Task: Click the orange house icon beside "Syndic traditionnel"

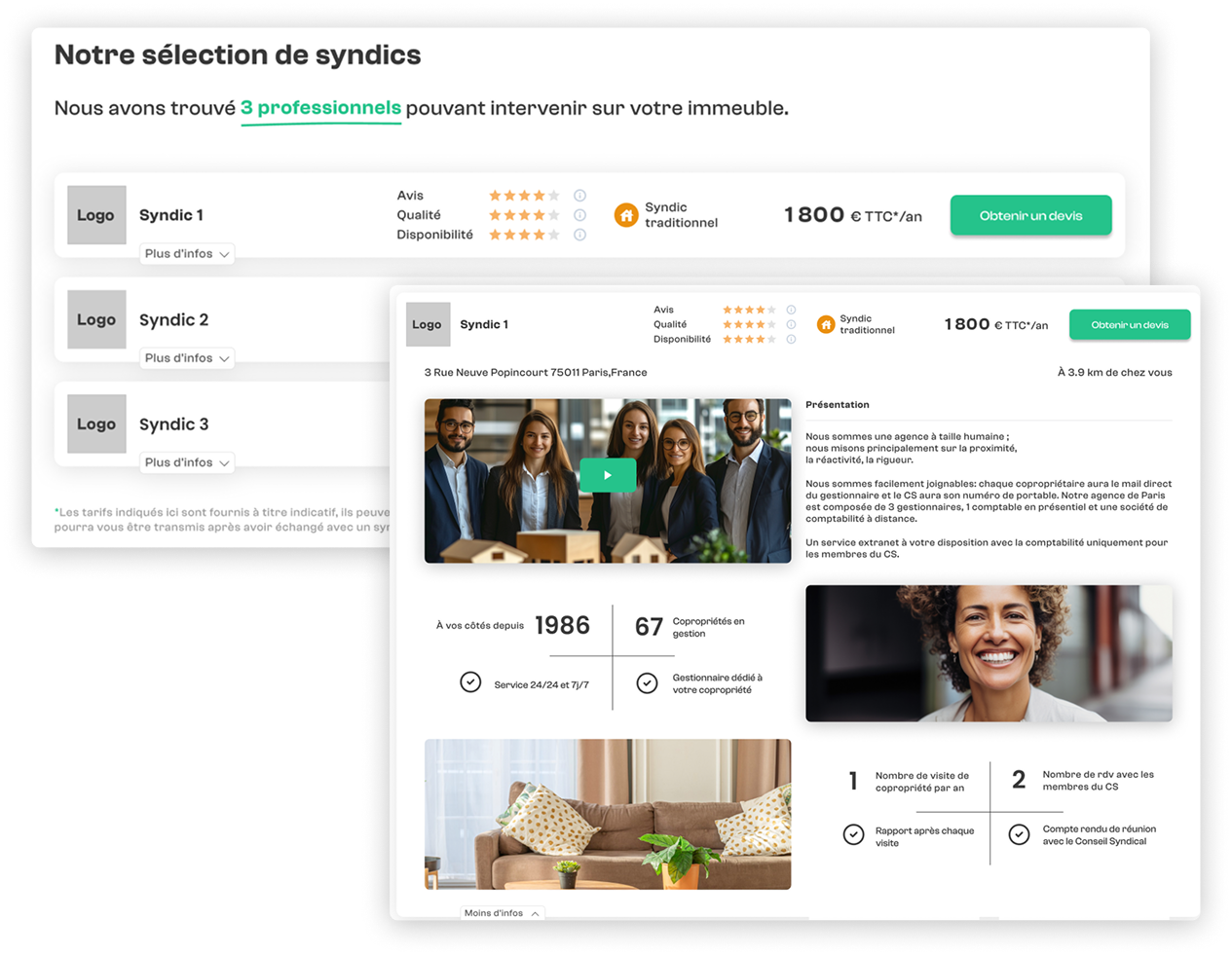Action: coord(626,214)
